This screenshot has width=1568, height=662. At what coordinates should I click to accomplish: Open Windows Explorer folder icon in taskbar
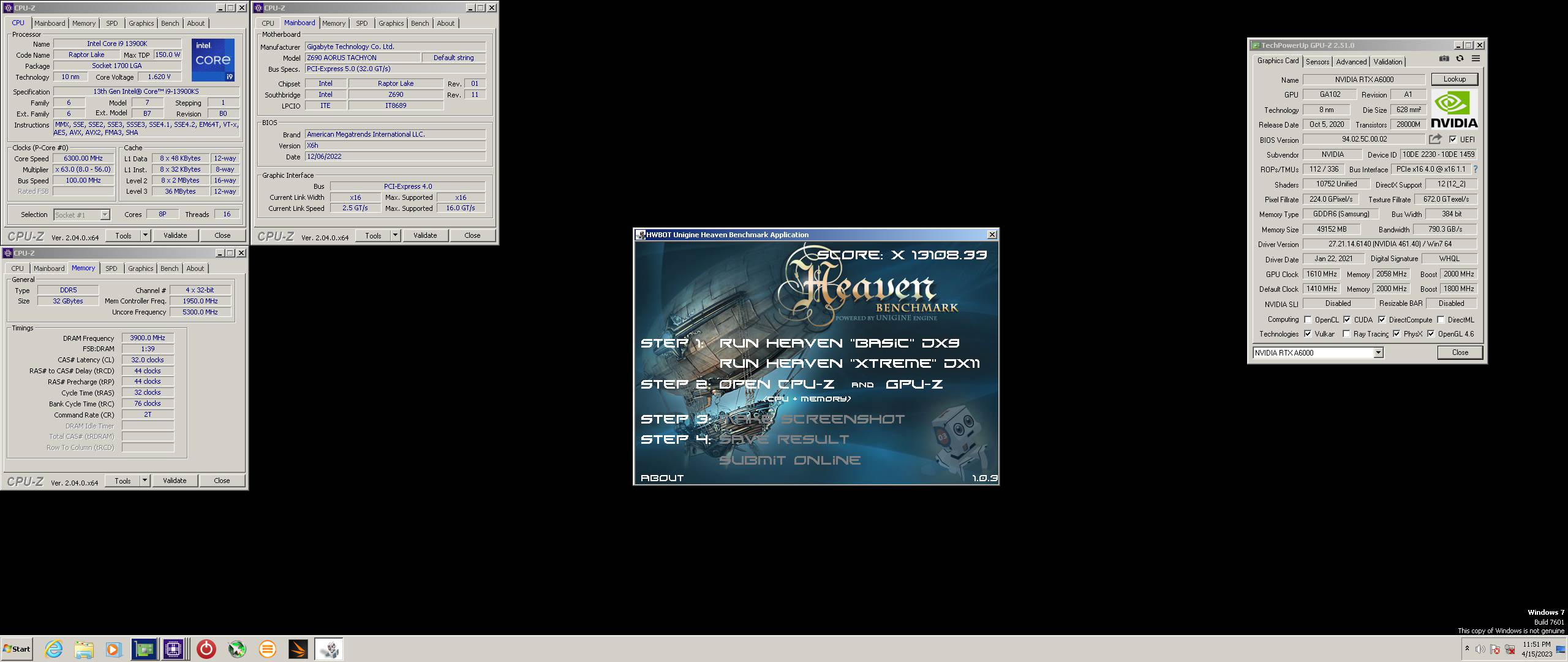click(x=84, y=649)
